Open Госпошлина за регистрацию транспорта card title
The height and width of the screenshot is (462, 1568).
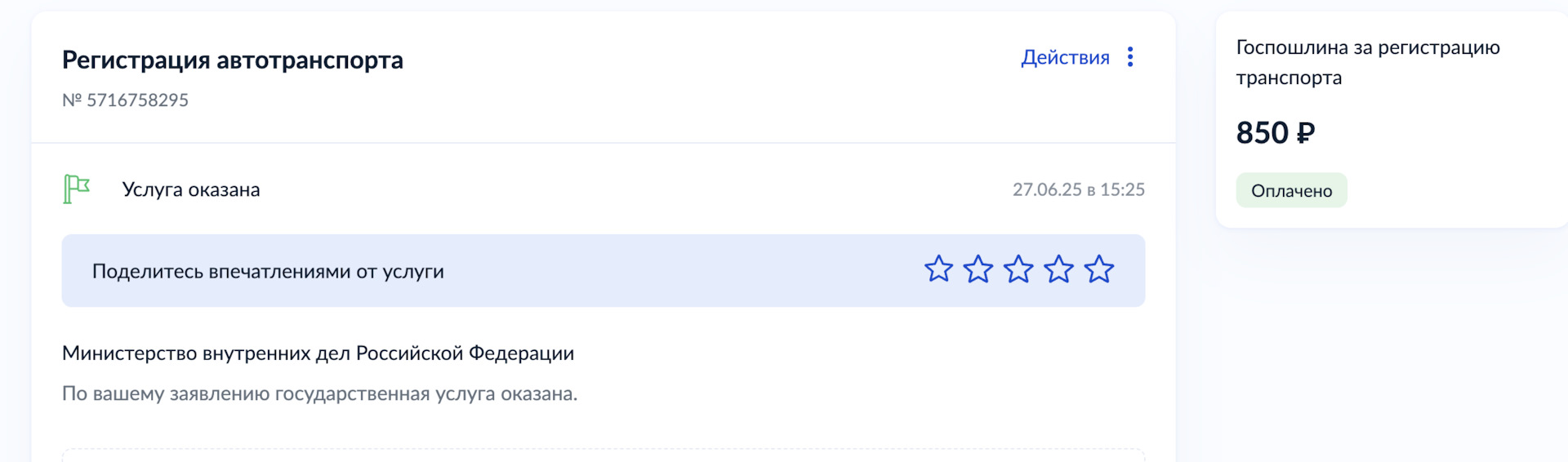click(x=1368, y=62)
